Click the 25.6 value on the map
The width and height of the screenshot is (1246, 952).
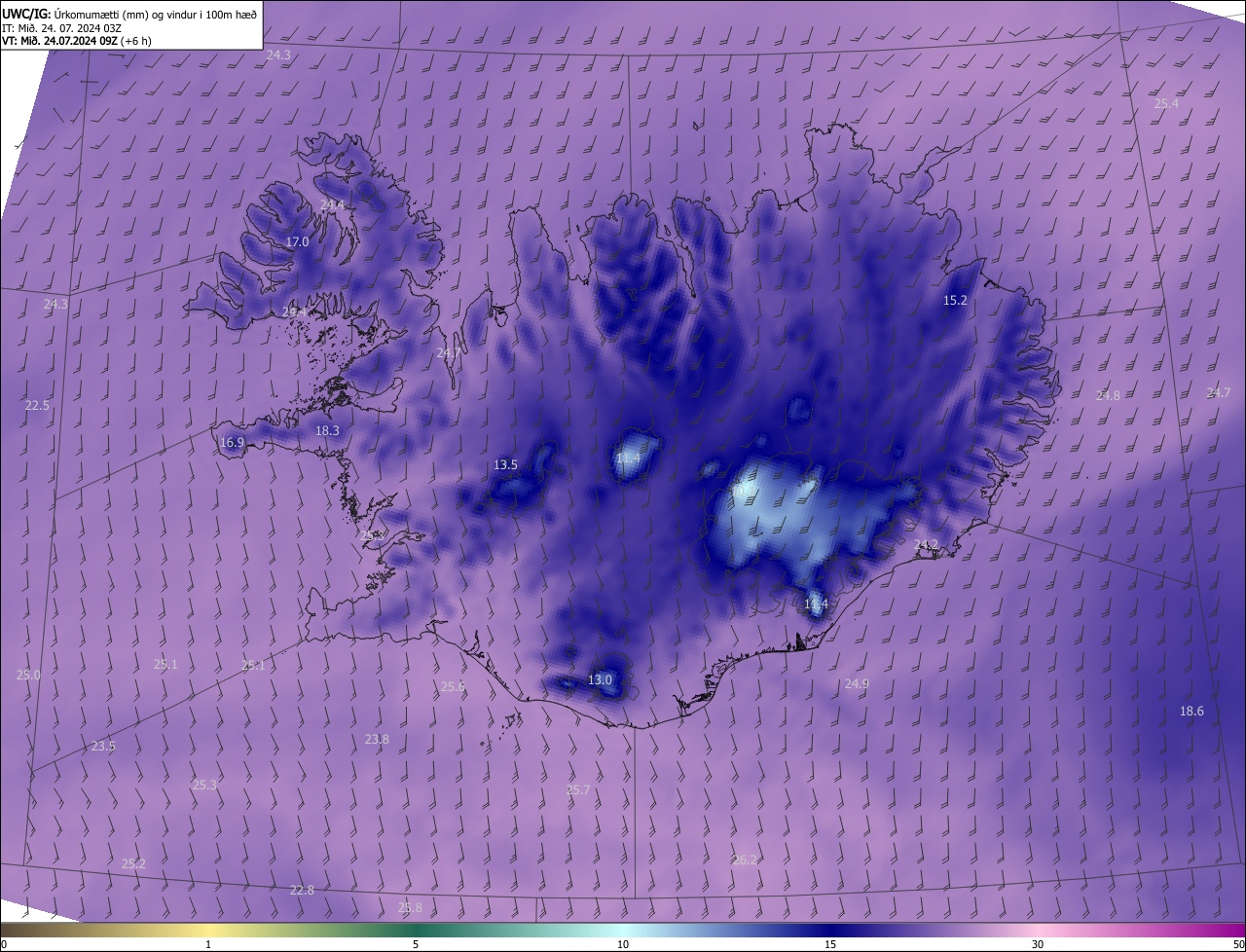tap(453, 687)
